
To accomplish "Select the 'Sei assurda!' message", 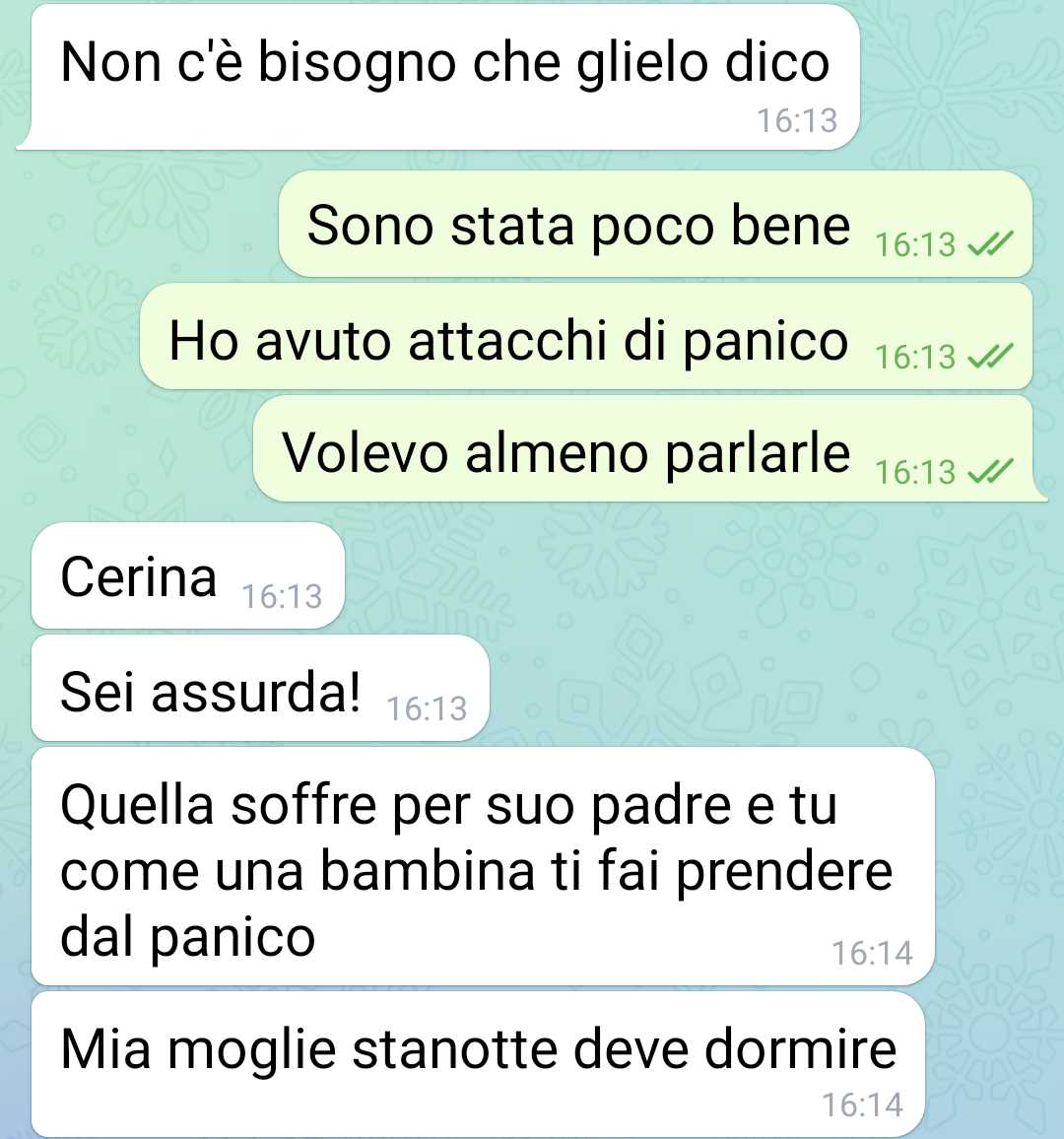I will click(261, 688).
